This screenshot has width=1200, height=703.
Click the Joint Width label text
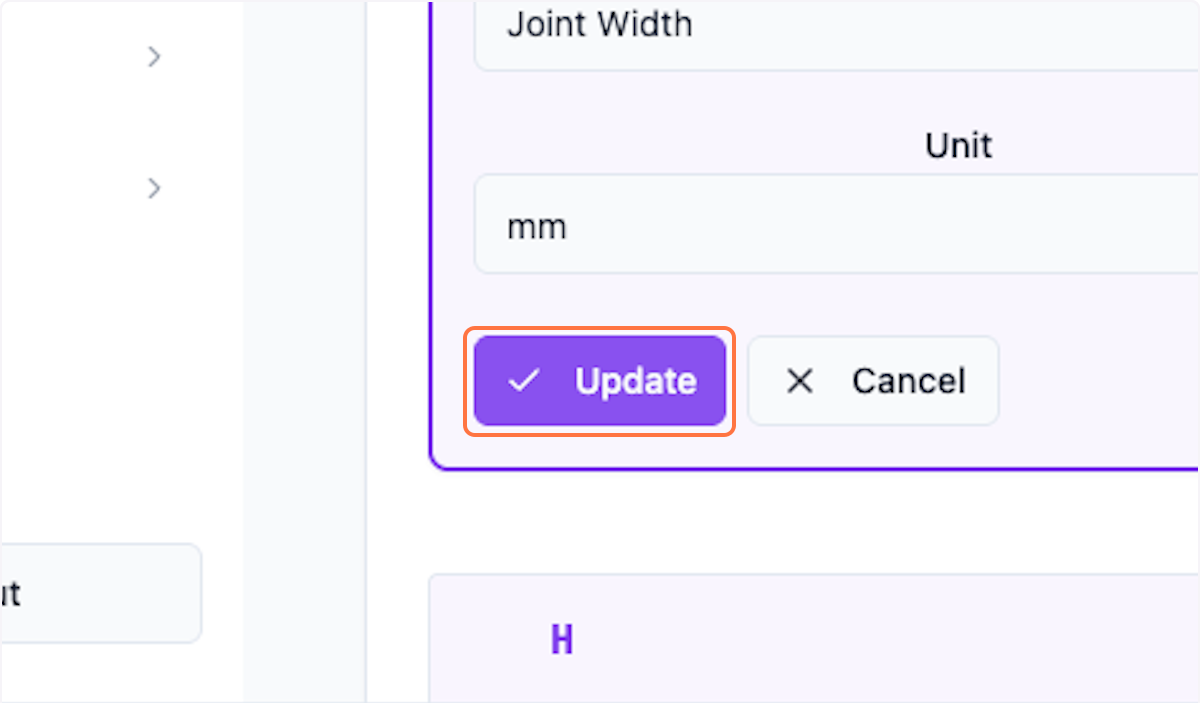click(600, 25)
